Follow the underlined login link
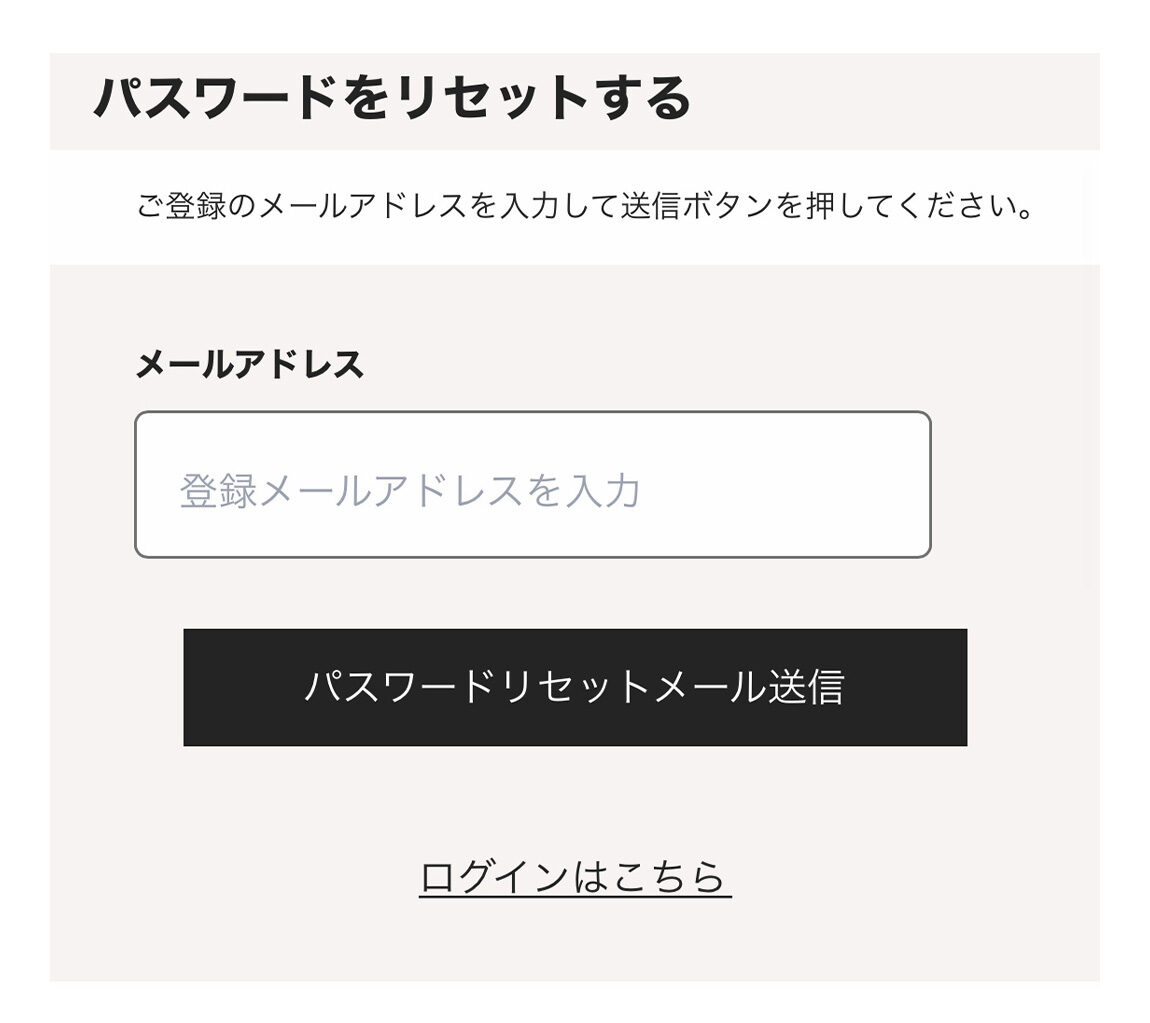This screenshot has width=1150, height=1023. pos(575,877)
